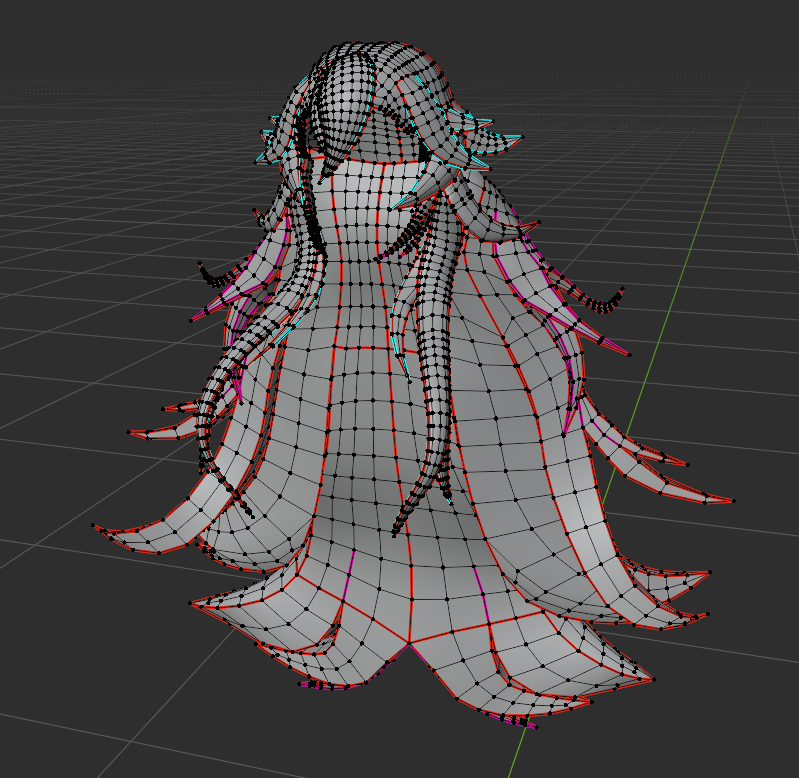Select the tip vertex of the long front hair strand
Screen dimensions: 799x778
394,534
